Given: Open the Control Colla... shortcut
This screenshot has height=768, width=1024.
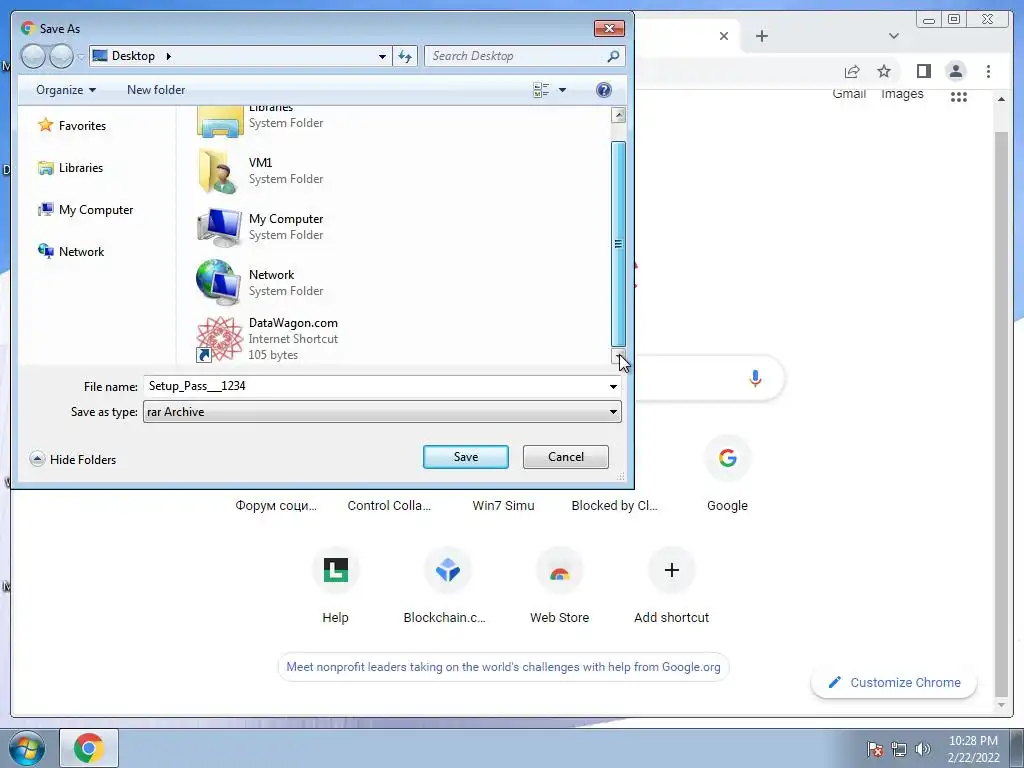Looking at the screenshot, I should pos(389,505).
